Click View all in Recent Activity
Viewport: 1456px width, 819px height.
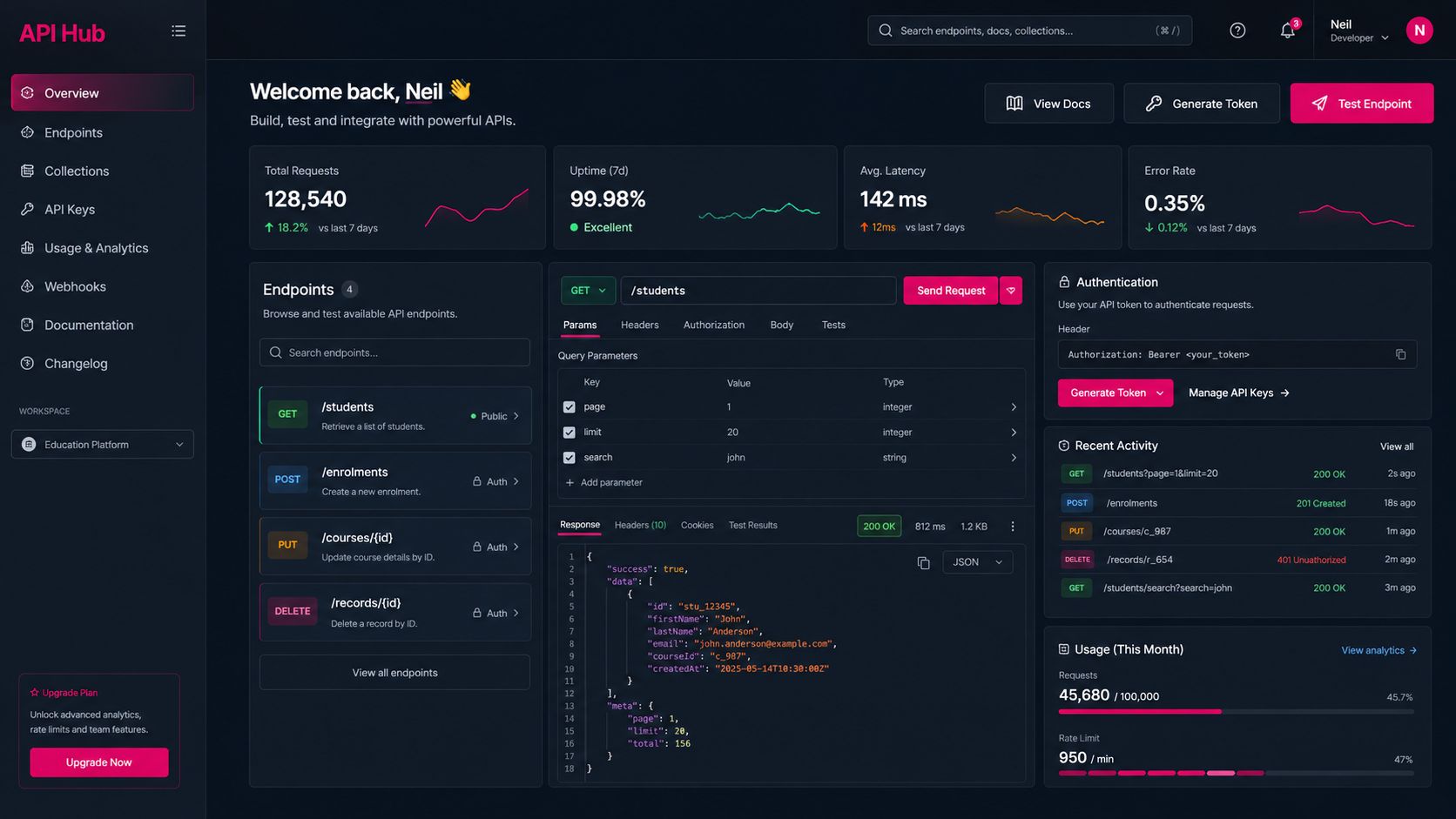tap(1397, 446)
